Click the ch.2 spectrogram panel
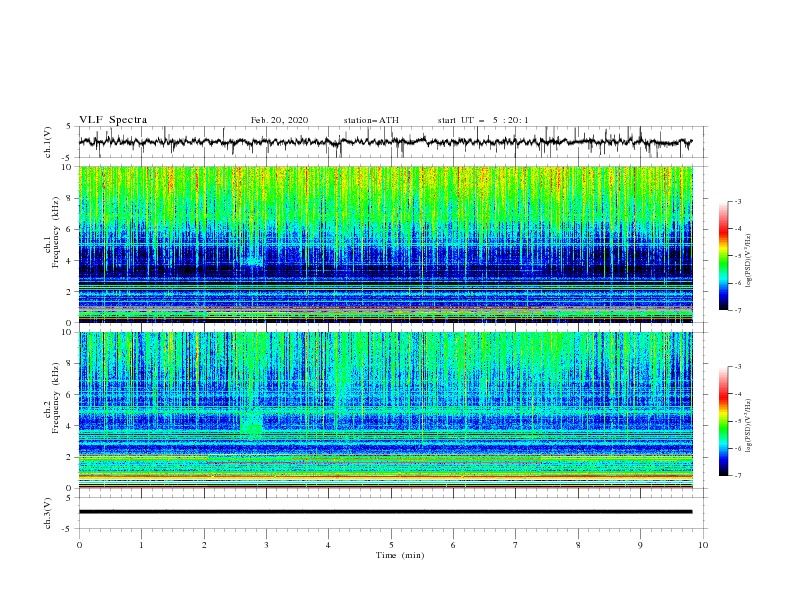The height and width of the screenshot is (612, 792). click(x=386, y=410)
